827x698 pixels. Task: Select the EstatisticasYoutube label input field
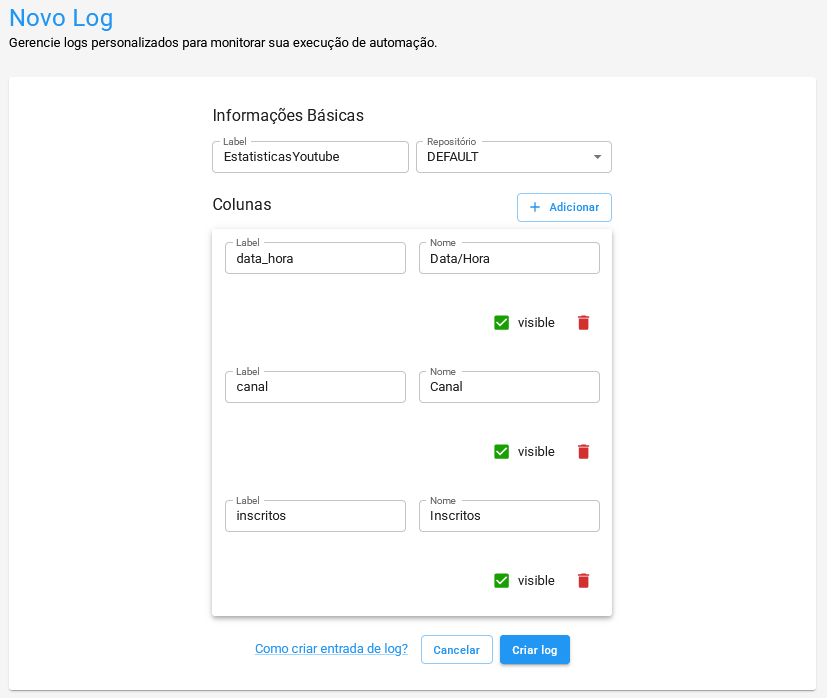tap(310, 157)
